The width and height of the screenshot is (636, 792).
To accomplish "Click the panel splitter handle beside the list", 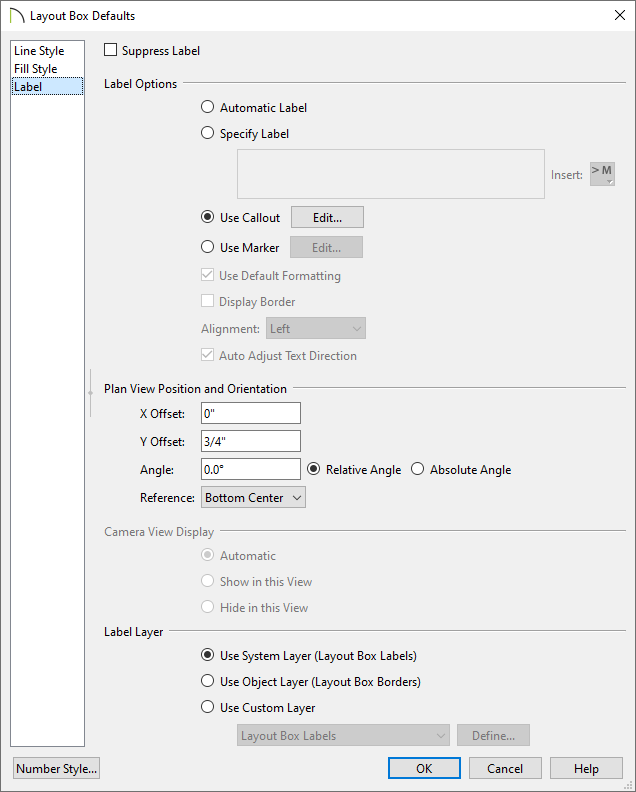I will click(90, 392).
